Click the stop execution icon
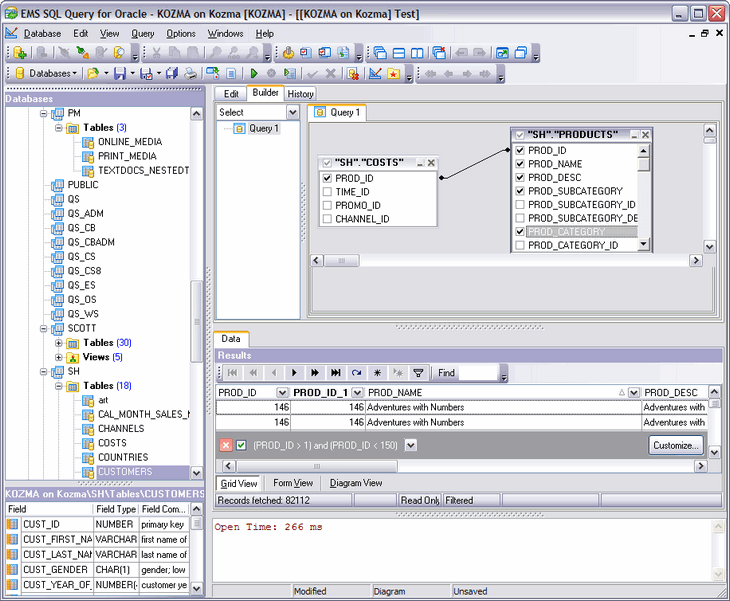730x601 pixels. 271,74
